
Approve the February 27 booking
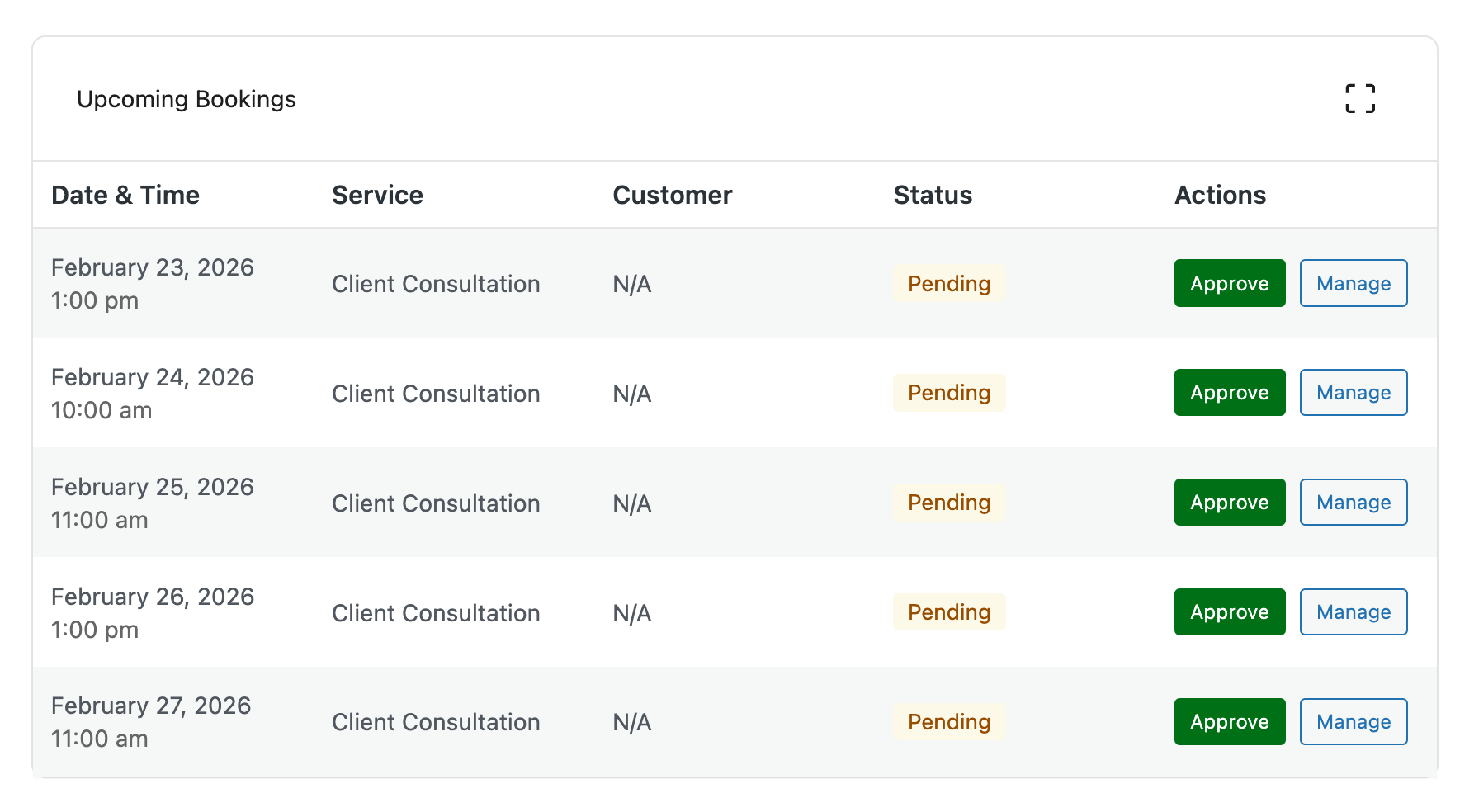pyautogui.click(x=1229, y=722)
